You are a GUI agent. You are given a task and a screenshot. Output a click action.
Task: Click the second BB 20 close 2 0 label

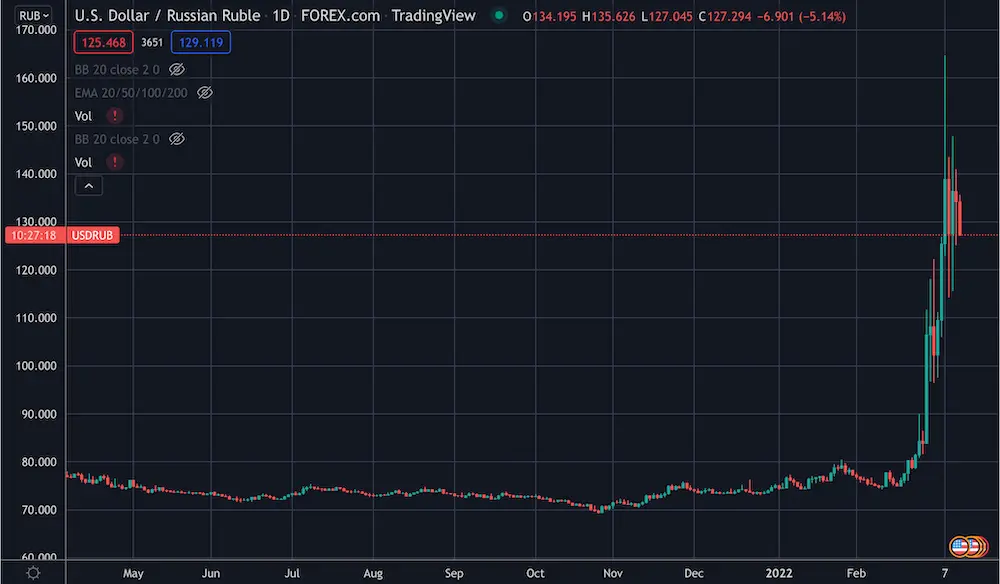(117, 139)
